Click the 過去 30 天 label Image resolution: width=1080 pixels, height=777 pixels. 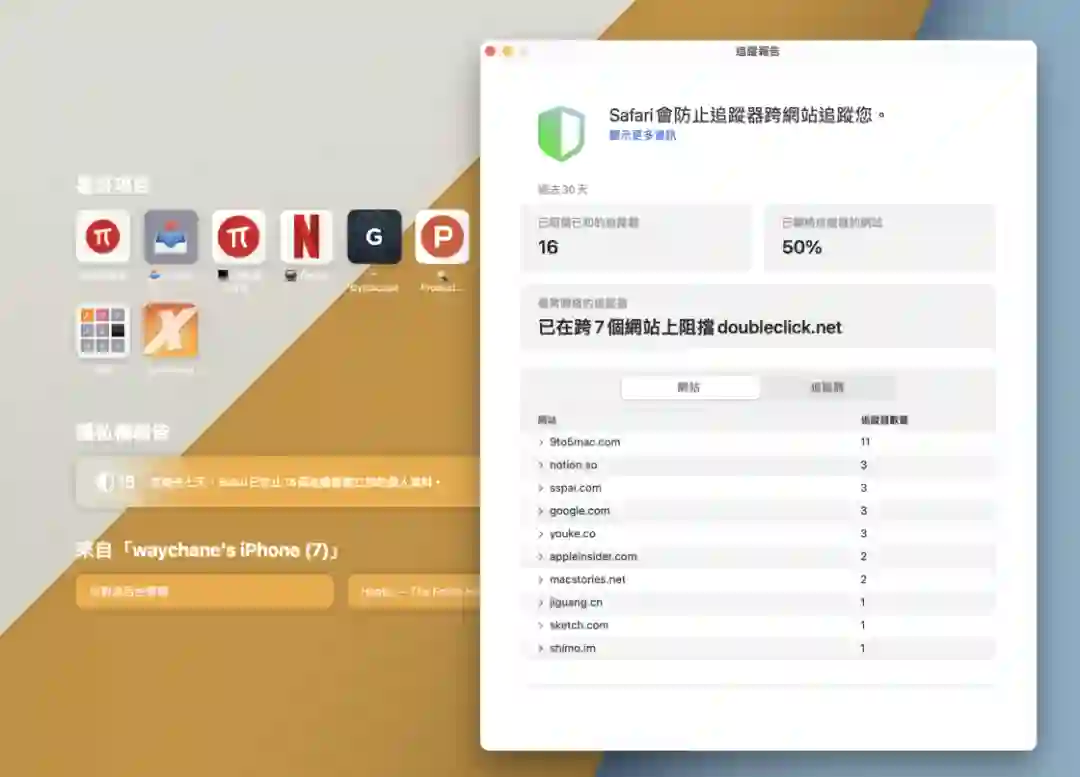[x=563, y=189]
